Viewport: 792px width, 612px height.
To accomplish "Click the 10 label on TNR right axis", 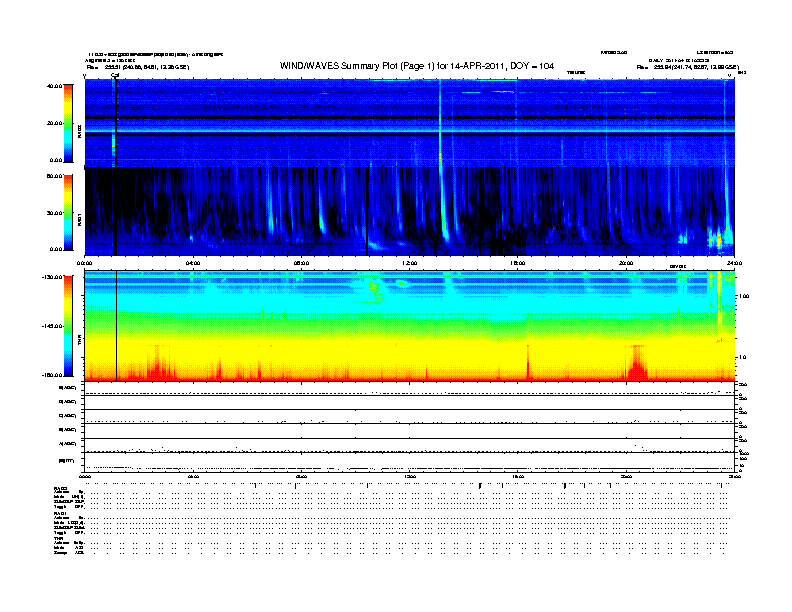I will 743,358.
